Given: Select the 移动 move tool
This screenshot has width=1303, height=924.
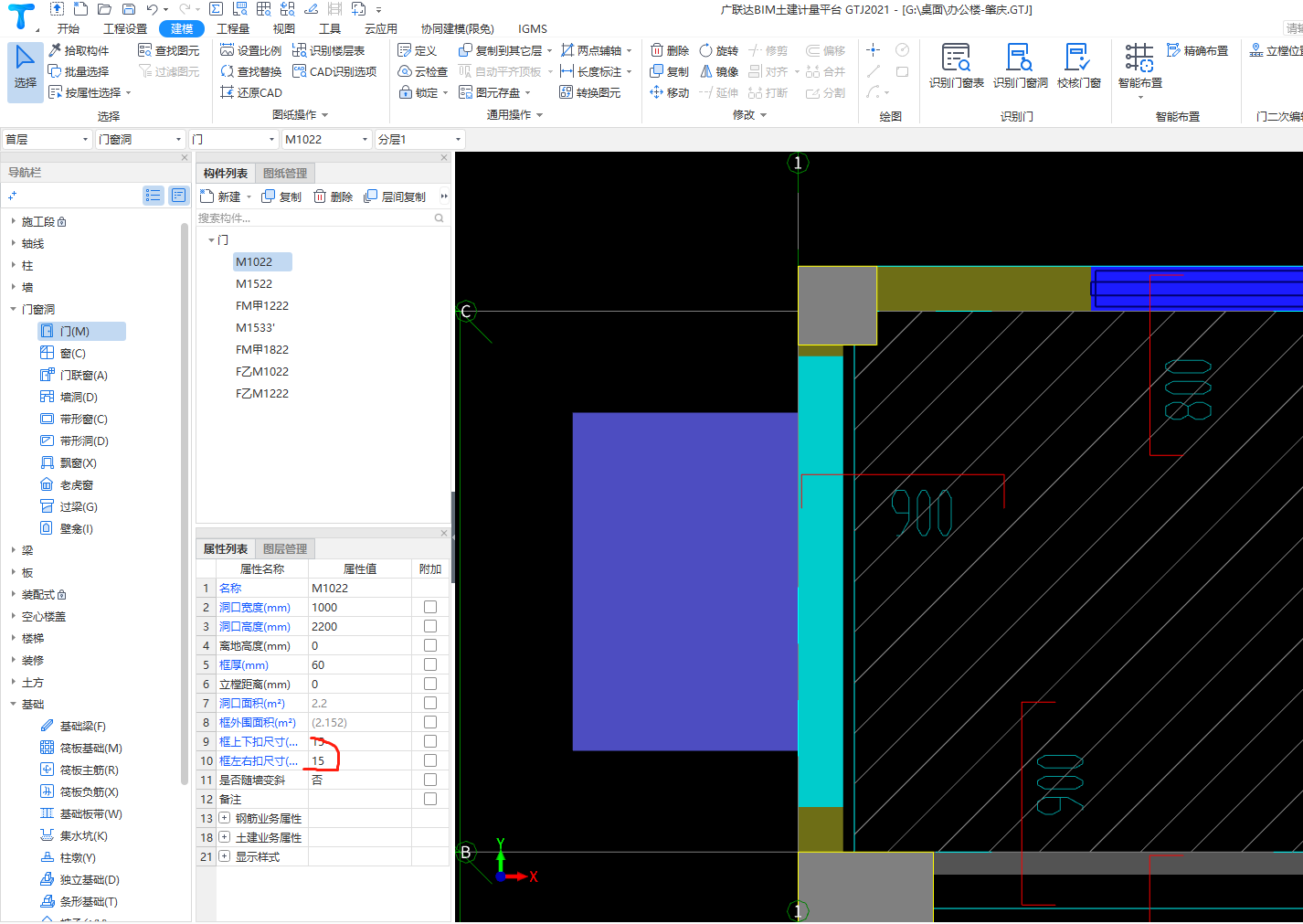Looking at the screenshot, I should click(670, 92).
